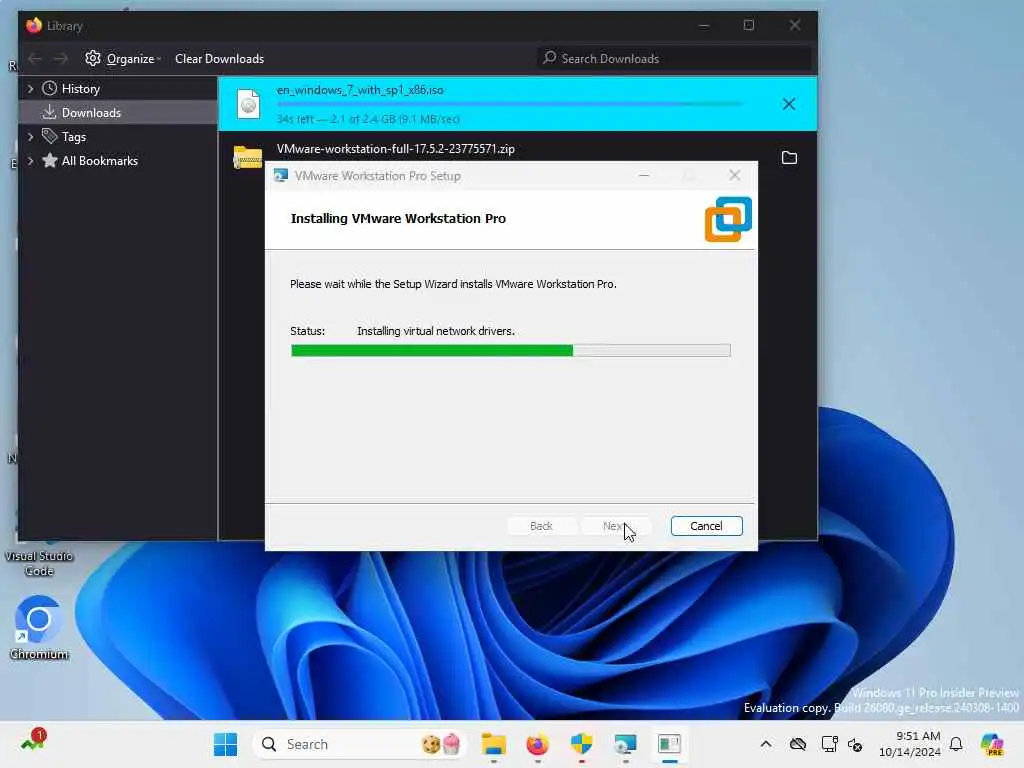Maximize the Library window

coord(749,25)
